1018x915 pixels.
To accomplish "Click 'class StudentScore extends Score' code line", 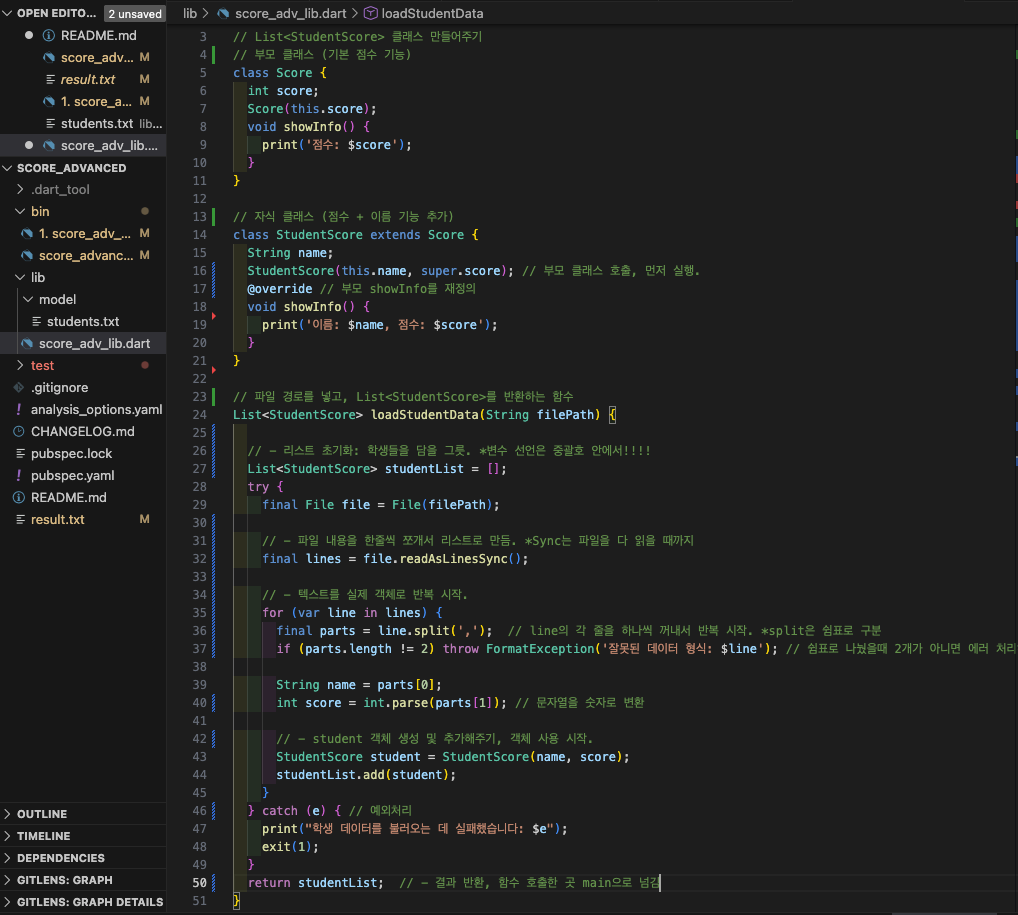I will coord(356,234).
